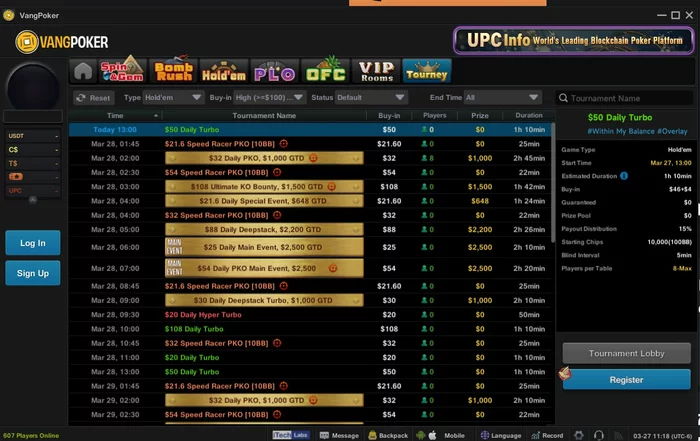The height and width of the screenshot is (441, 700).
Task: Click the search magnifier icon
Action: (x=563, y=98)
